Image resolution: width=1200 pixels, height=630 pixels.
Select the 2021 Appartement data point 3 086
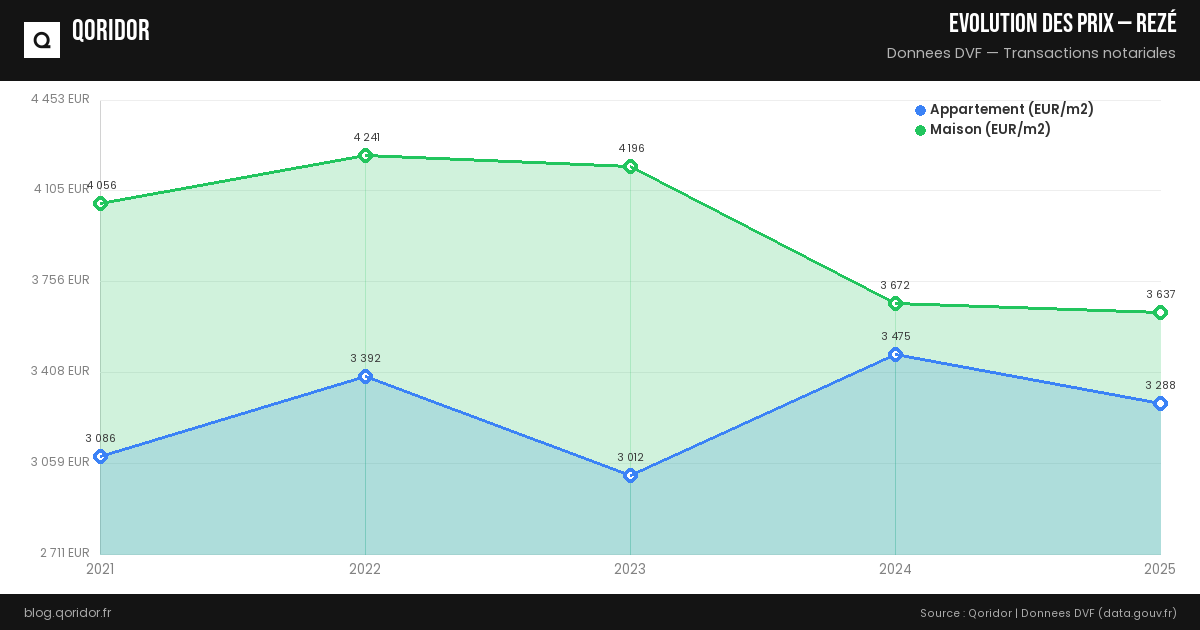[100, 457]
